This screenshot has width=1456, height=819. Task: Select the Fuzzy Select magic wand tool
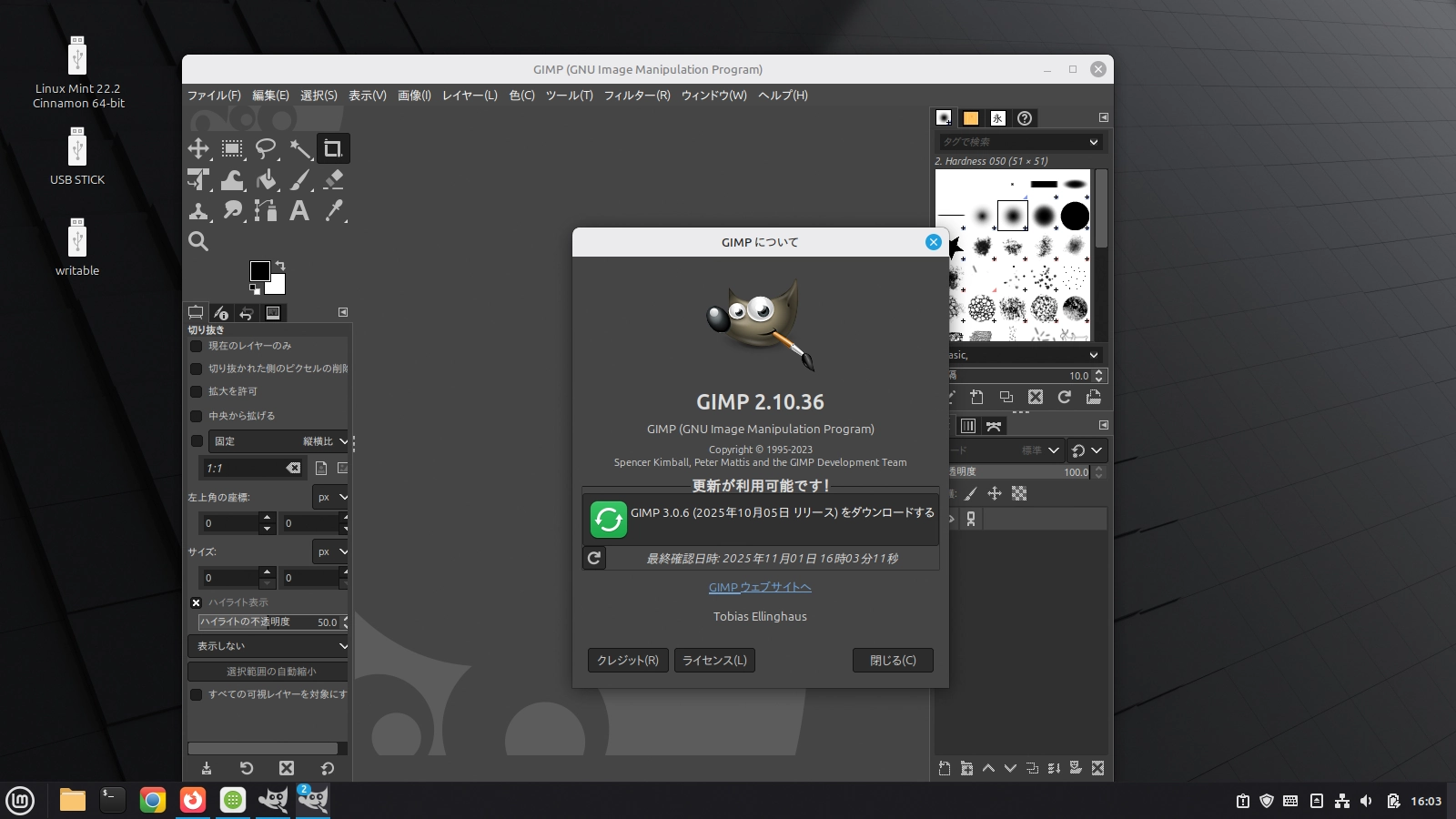click(299, 148)
